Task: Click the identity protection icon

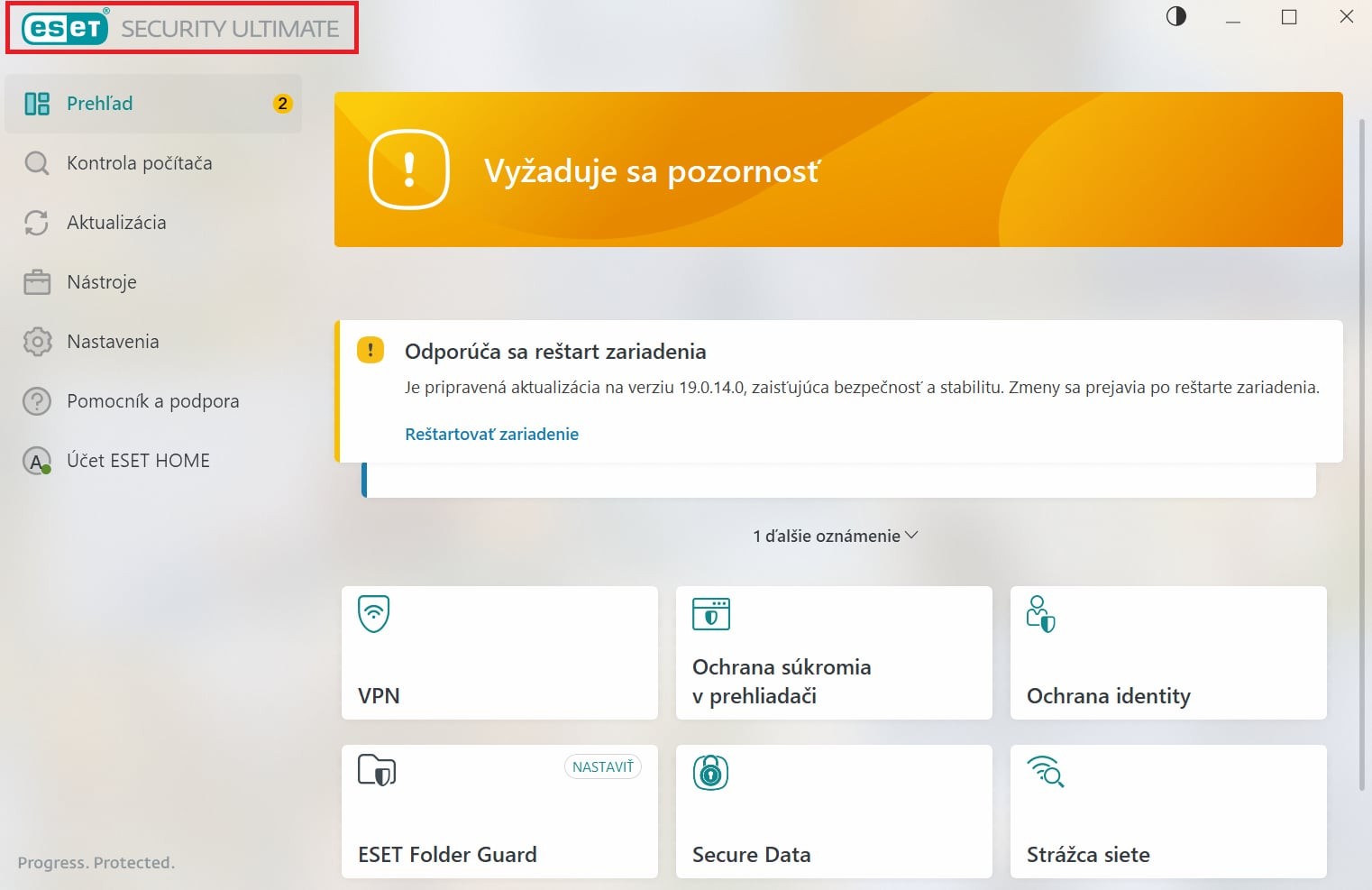Action: coord(1040,614)
